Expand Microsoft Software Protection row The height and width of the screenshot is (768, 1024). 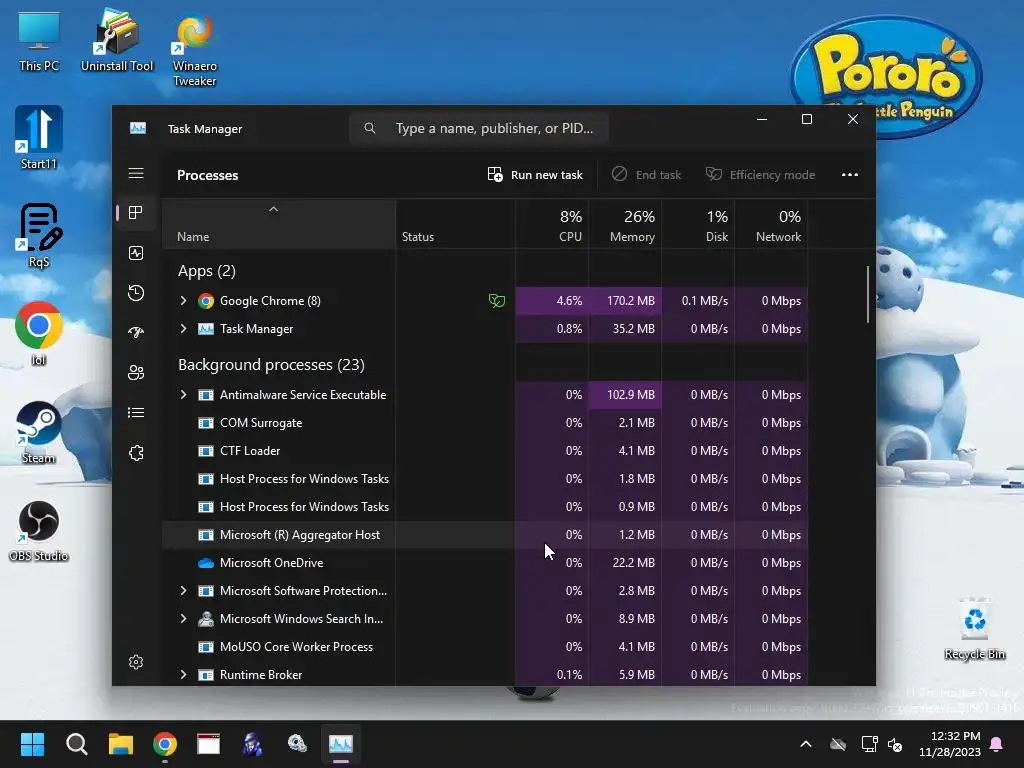pos(184,590)
